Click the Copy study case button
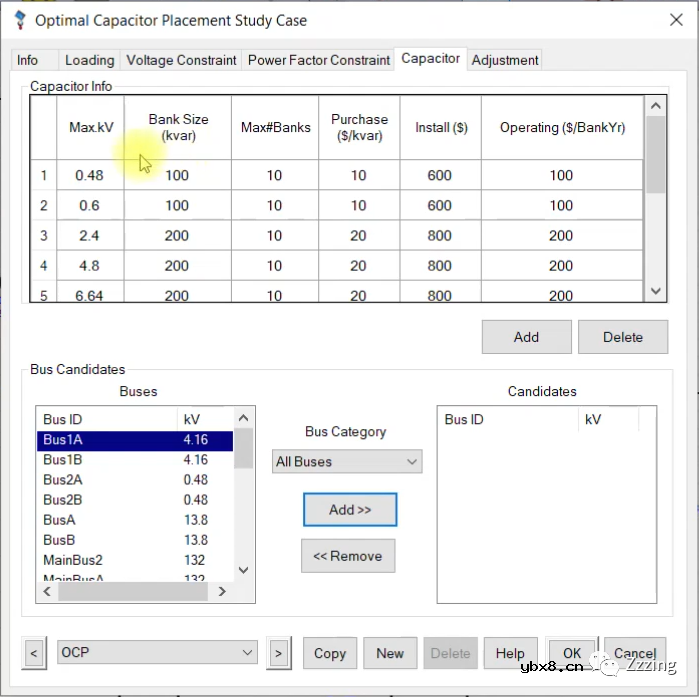 [x=329, y=653]
